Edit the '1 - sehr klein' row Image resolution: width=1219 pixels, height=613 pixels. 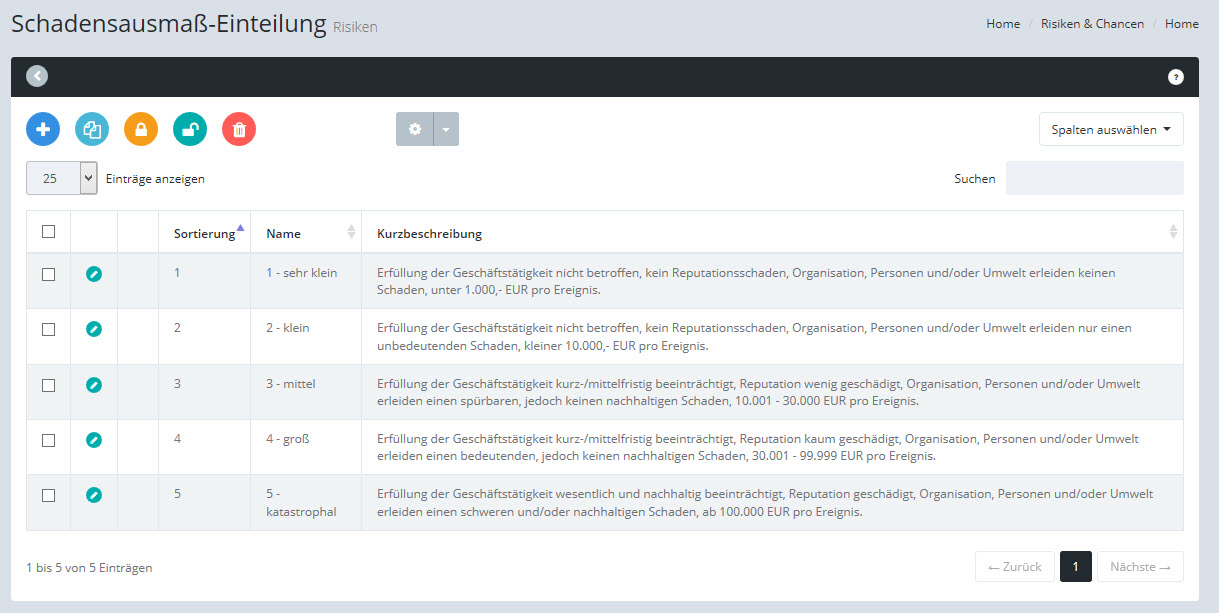point(94,274)
